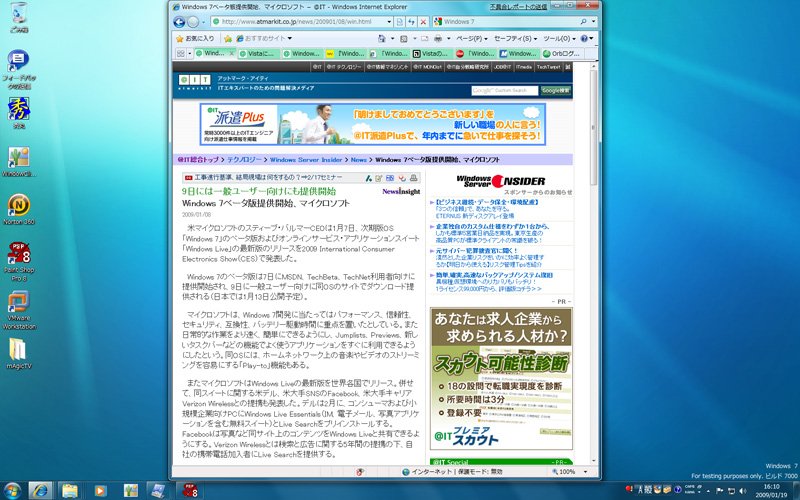
Task: Click the article print tool icon
Action: (x=413, y=178)
